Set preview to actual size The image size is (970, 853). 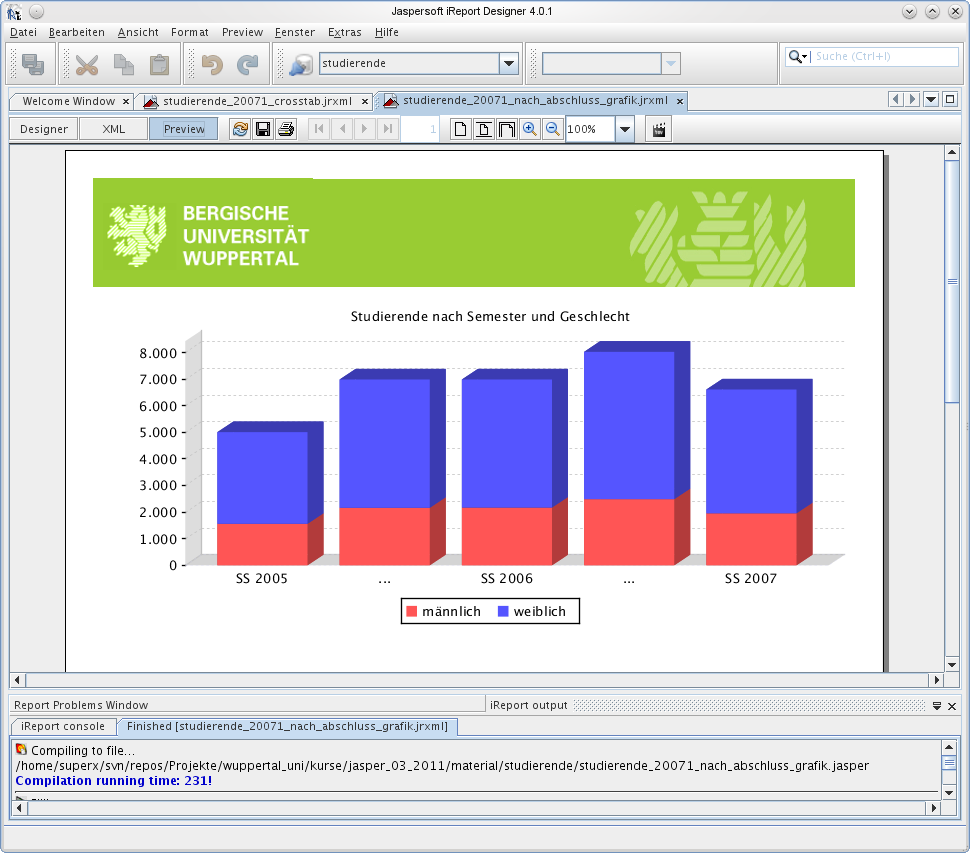tap(460, 129)
